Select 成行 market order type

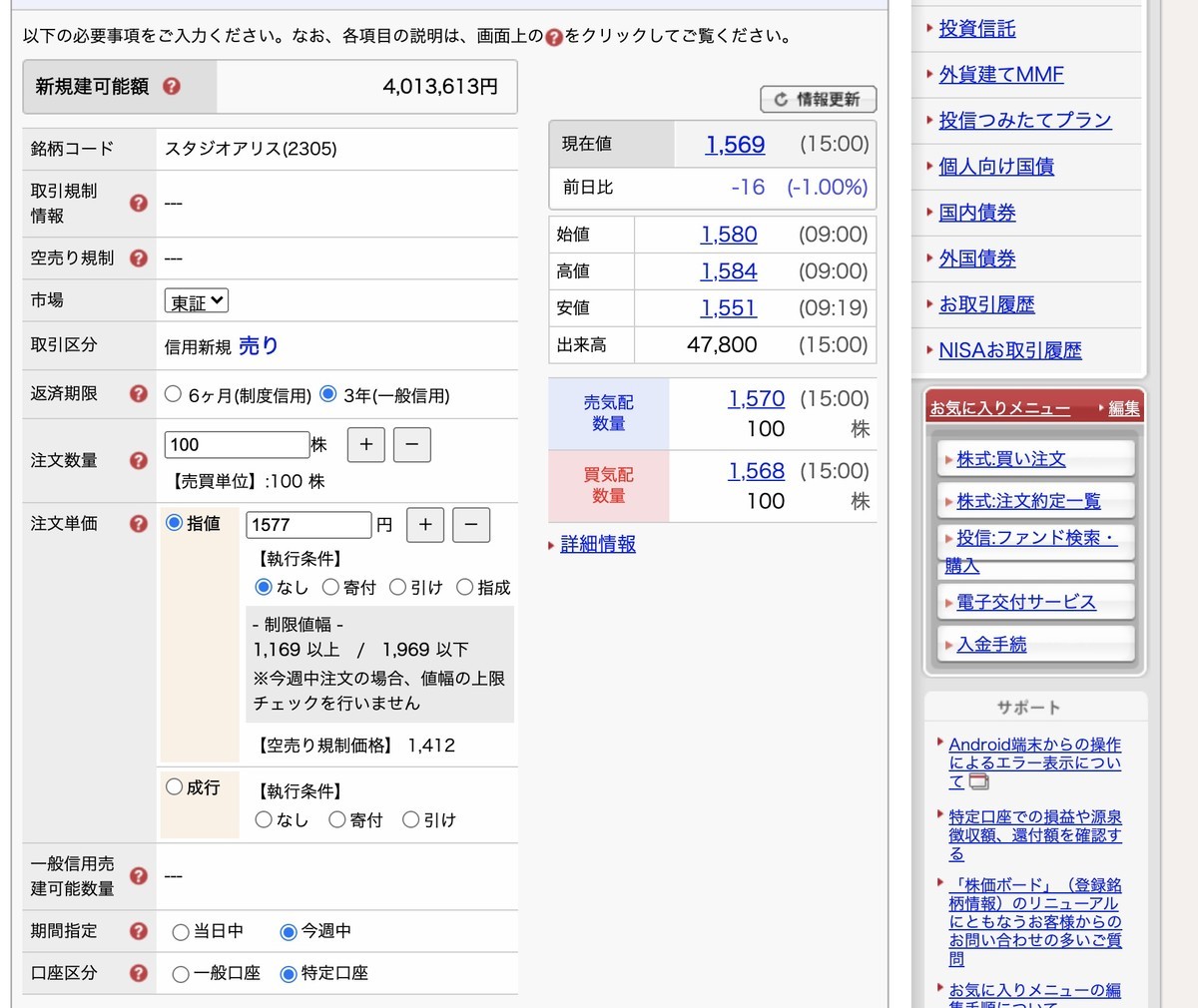click(x=175, y=787)
